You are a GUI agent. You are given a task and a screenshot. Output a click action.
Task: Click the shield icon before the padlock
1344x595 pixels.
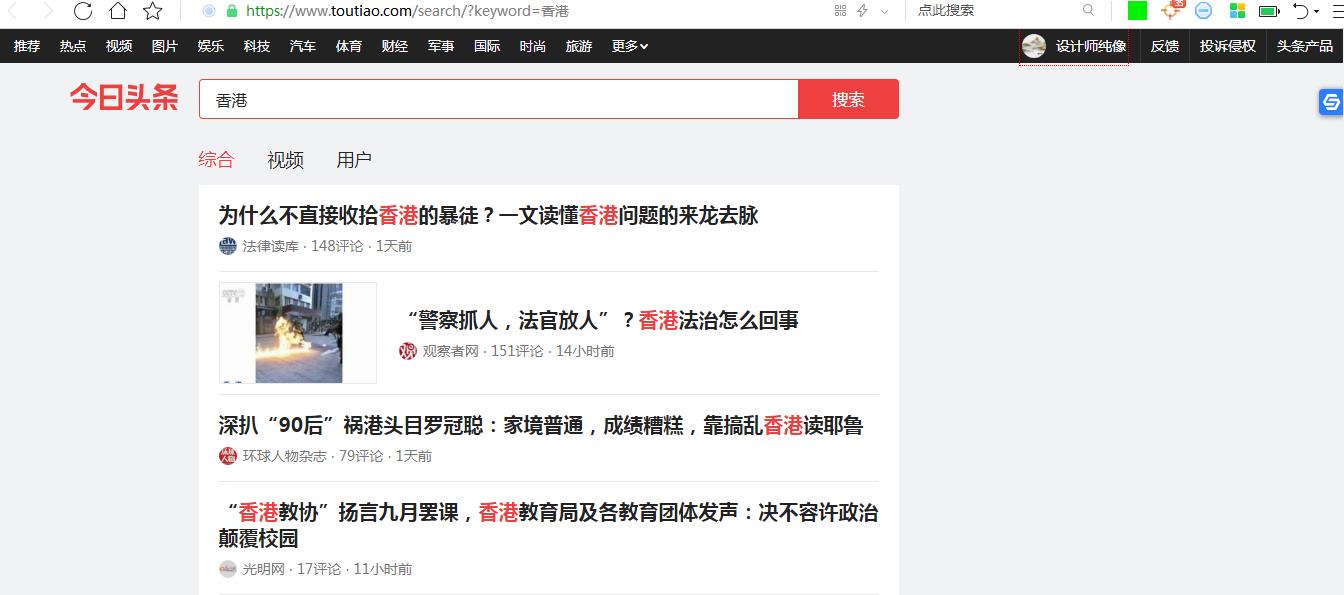click(x=209, y=11)
